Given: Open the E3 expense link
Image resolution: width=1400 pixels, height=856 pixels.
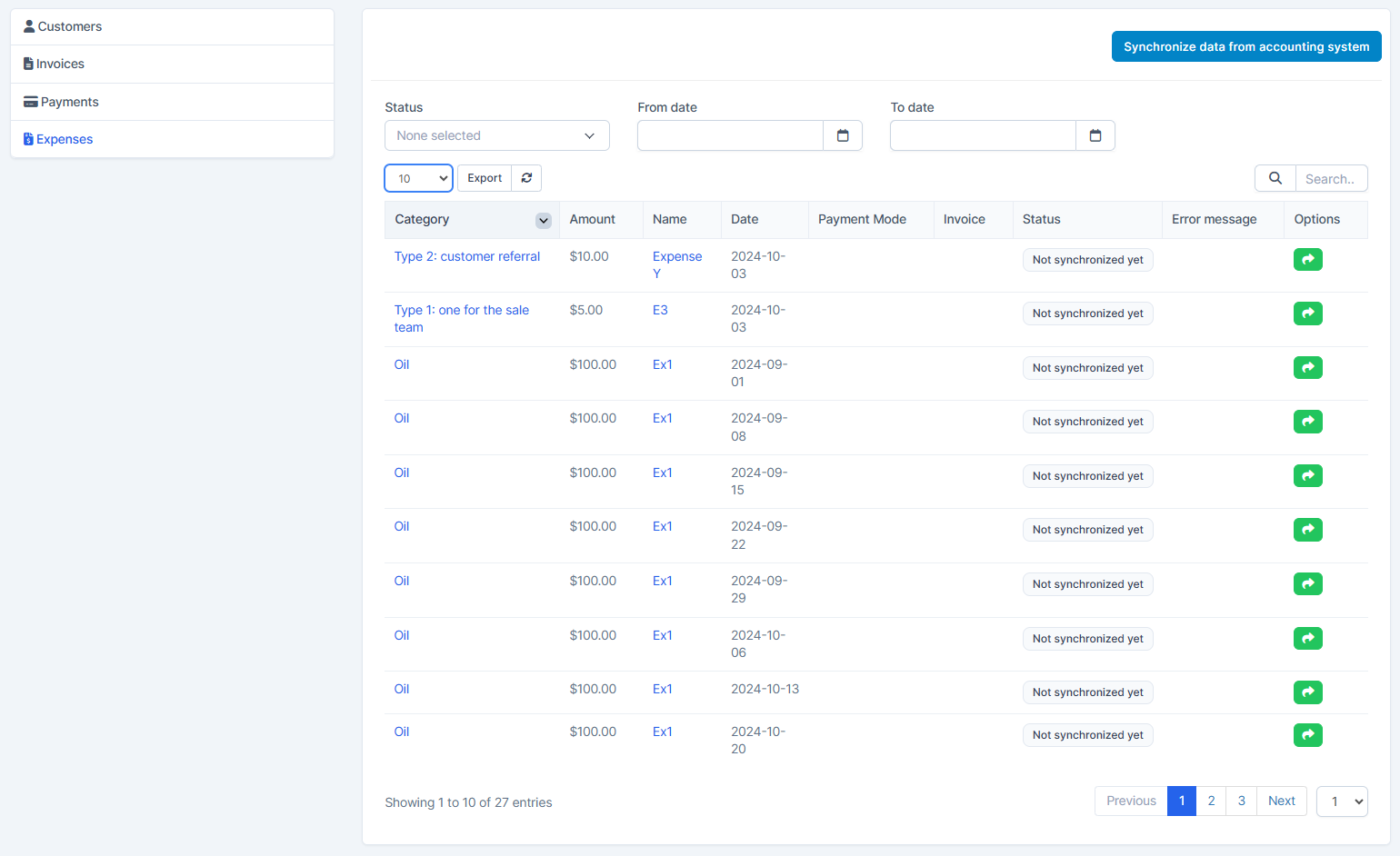Looking at the screenshot, I should pyautogui.click(x=660, y=310).
